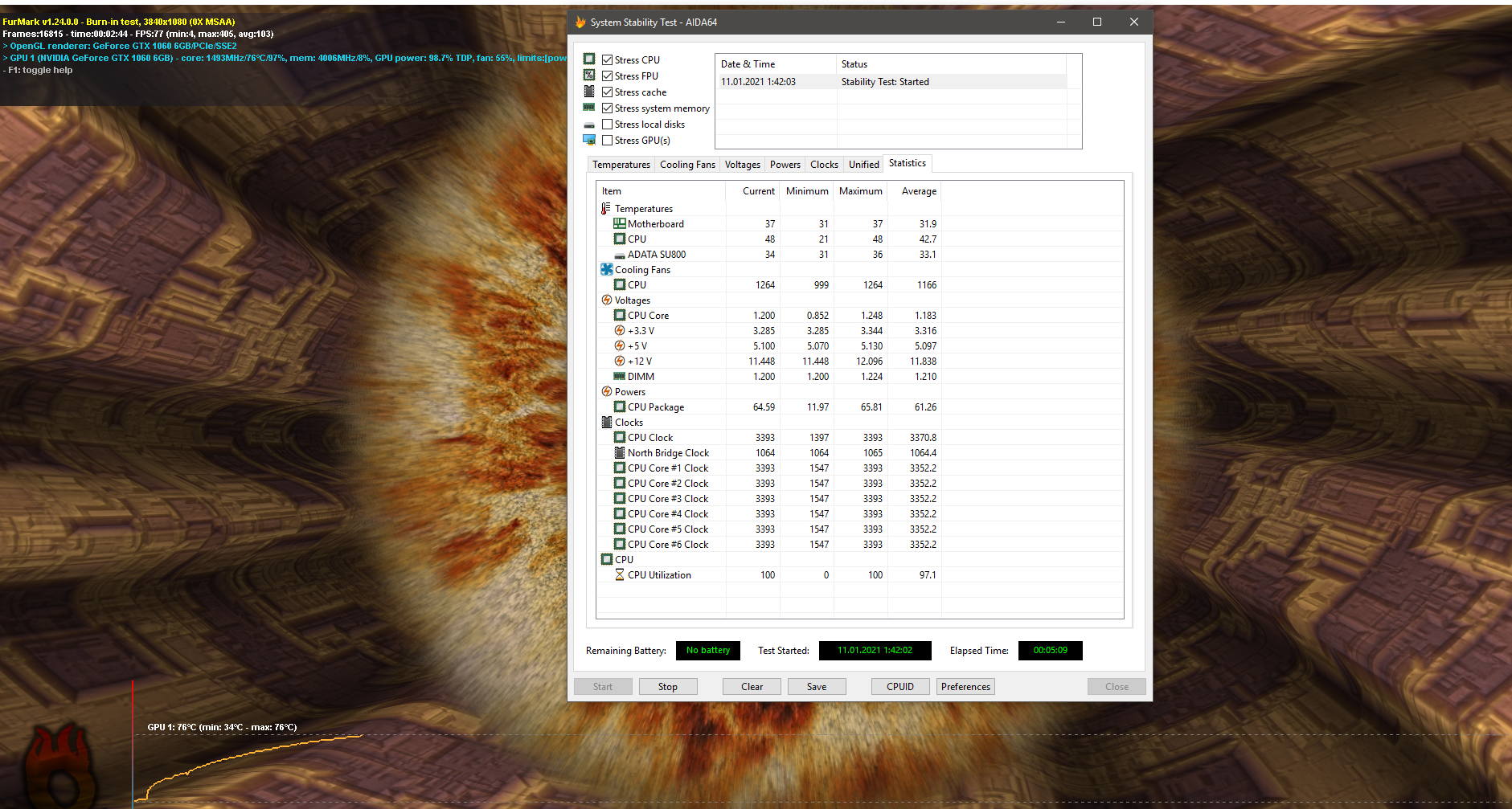Switch to the Temperatures tab
The image size is (1512, 809).
coord(621,165)
